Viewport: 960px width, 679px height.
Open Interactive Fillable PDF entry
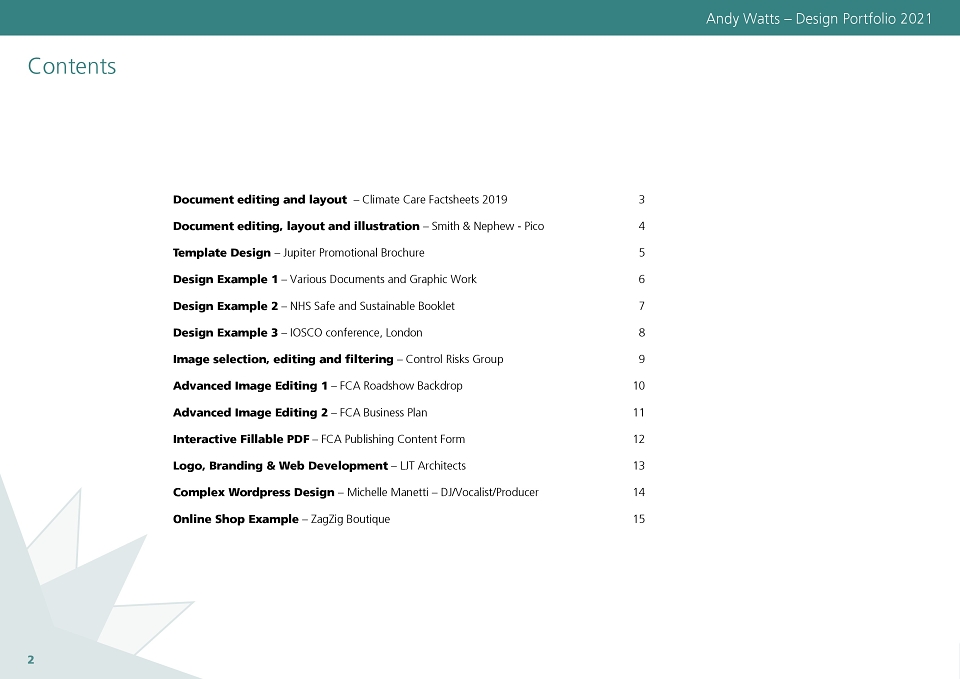[x=319, y=439]
